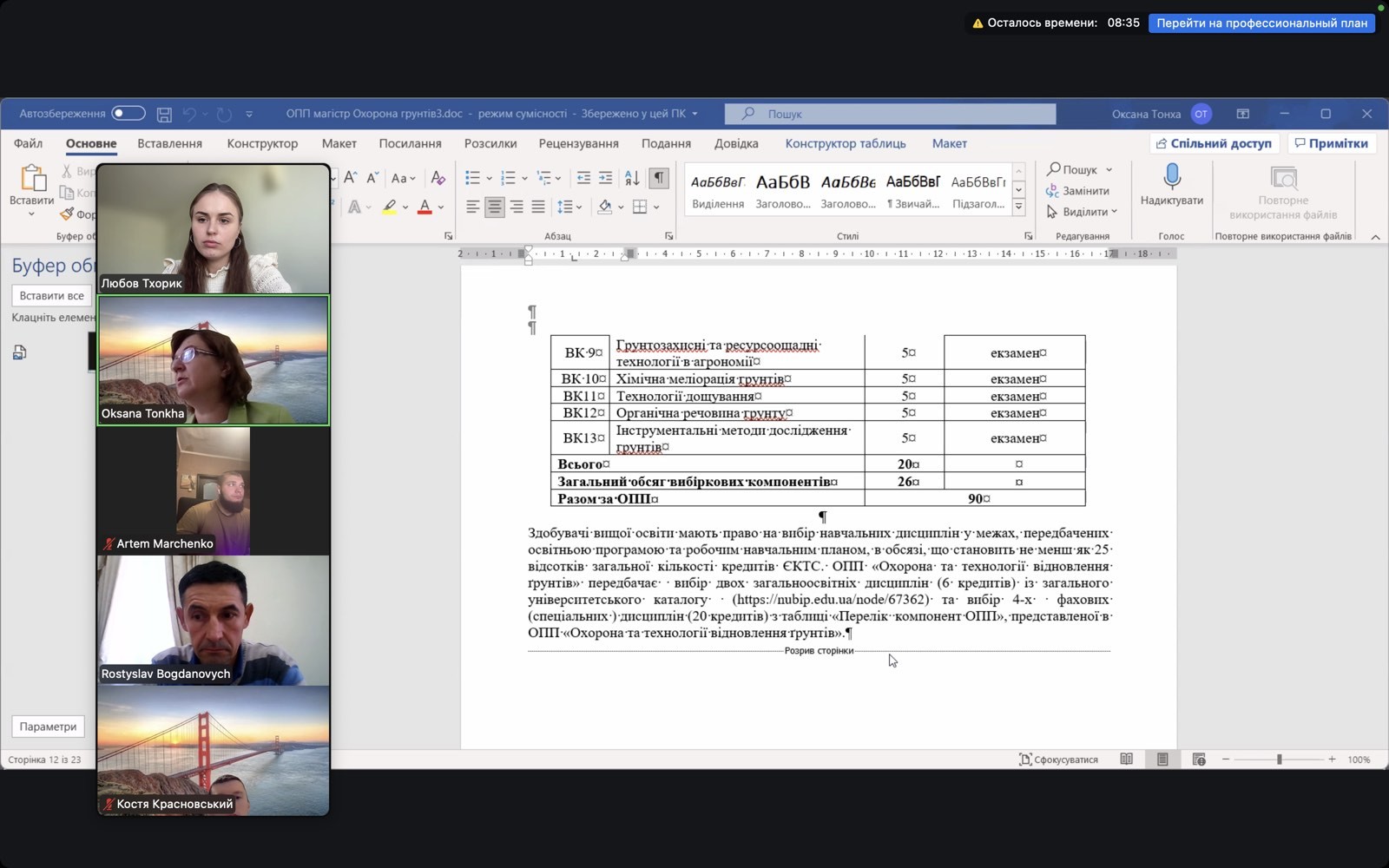The image size is (1389, 868).
Task: Open the Конструктор таблиць tab
Action: click(x=845, y=143)
